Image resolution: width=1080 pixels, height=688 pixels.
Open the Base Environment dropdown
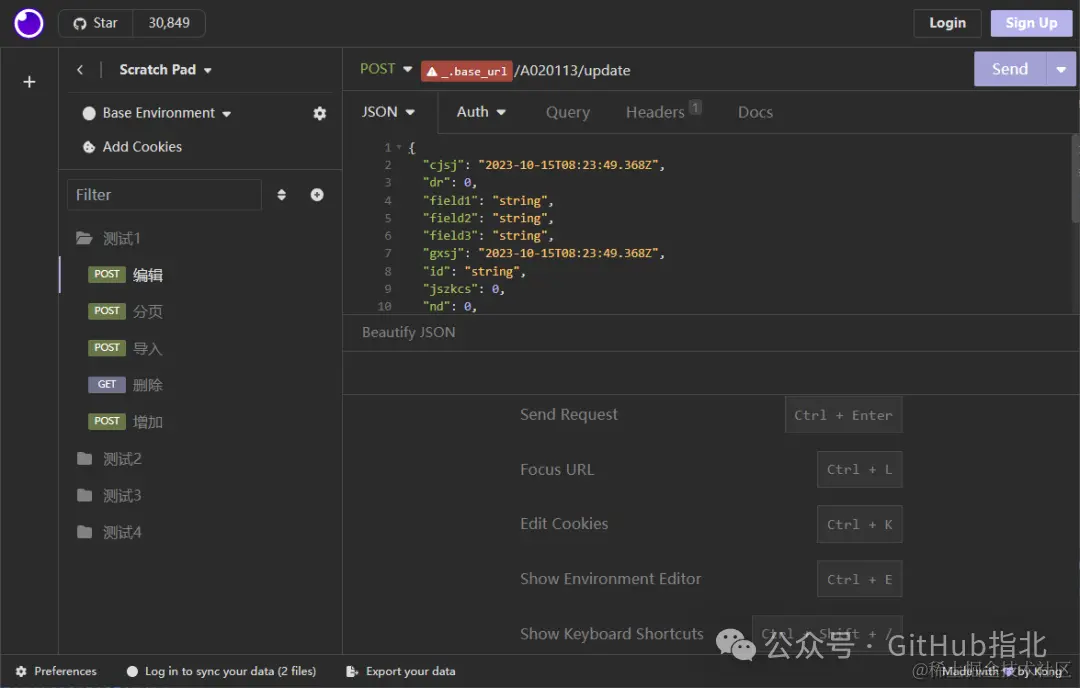pyautogui.click(x=166, y=113)
